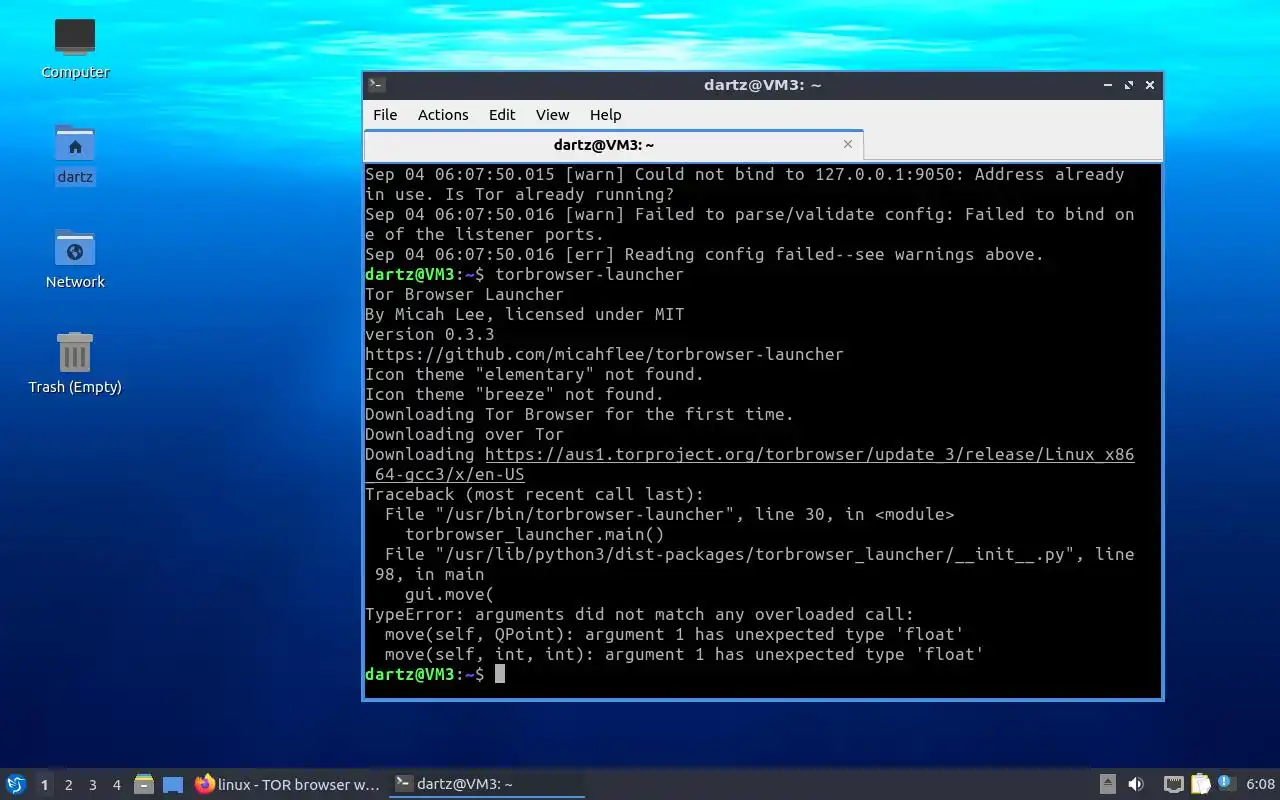Screen dimensions: 1280x800
Task: Open the clipboard manager tray icon
Action: tap(1200, 785)
